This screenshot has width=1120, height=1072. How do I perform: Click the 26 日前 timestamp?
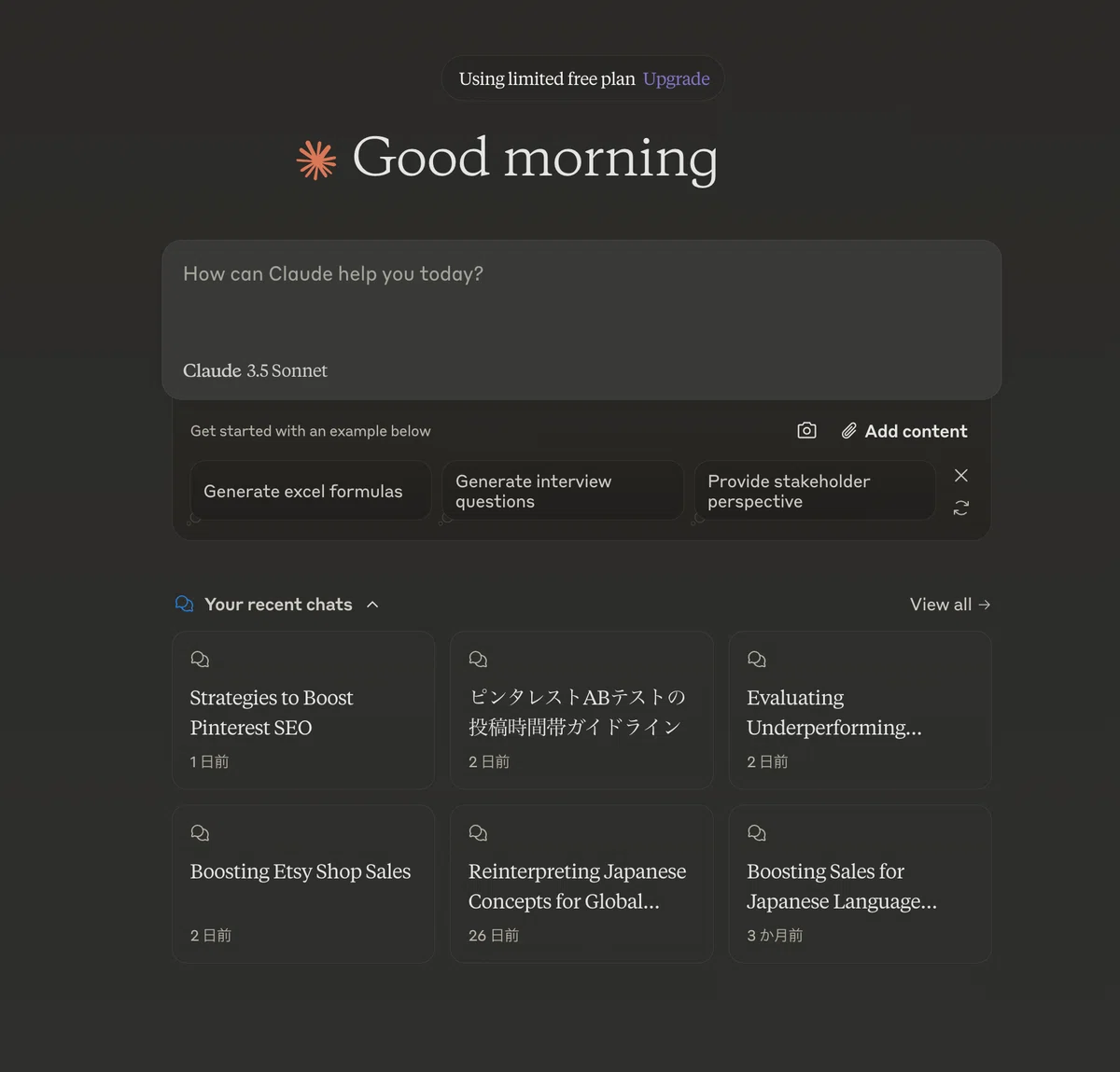(x=494, y=935)
